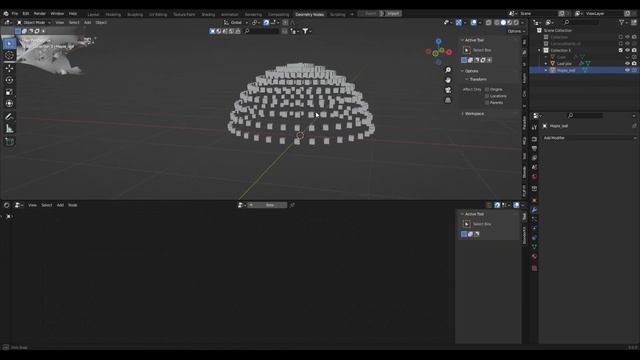Viewport: 640px width, 360px height.
Task: Click New node tree button
Action: click(269, 205)
